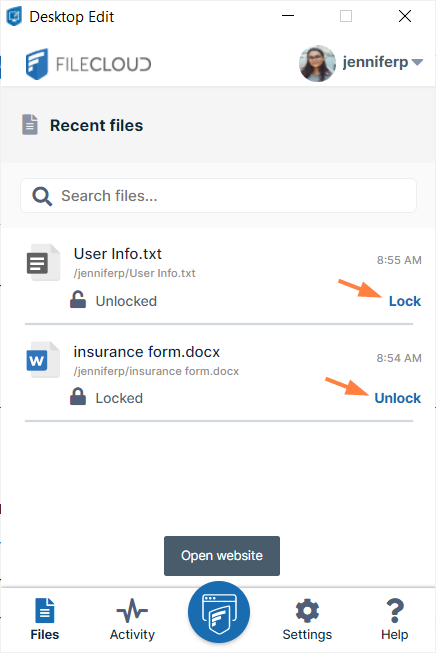Click the magnifier icon in search box

pyautogui.click(x=42, y=196)
